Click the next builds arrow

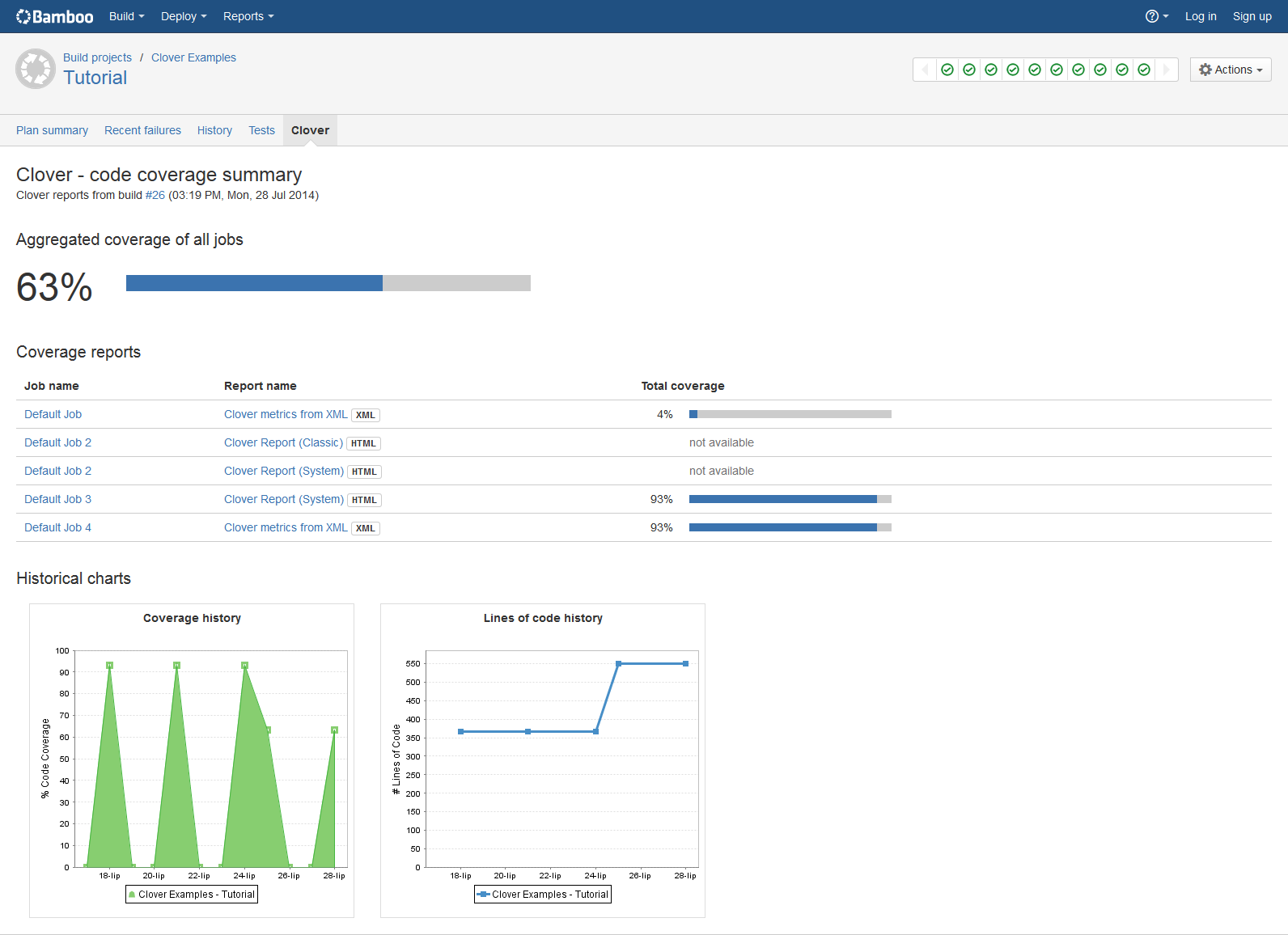[x=1166, y=70]
